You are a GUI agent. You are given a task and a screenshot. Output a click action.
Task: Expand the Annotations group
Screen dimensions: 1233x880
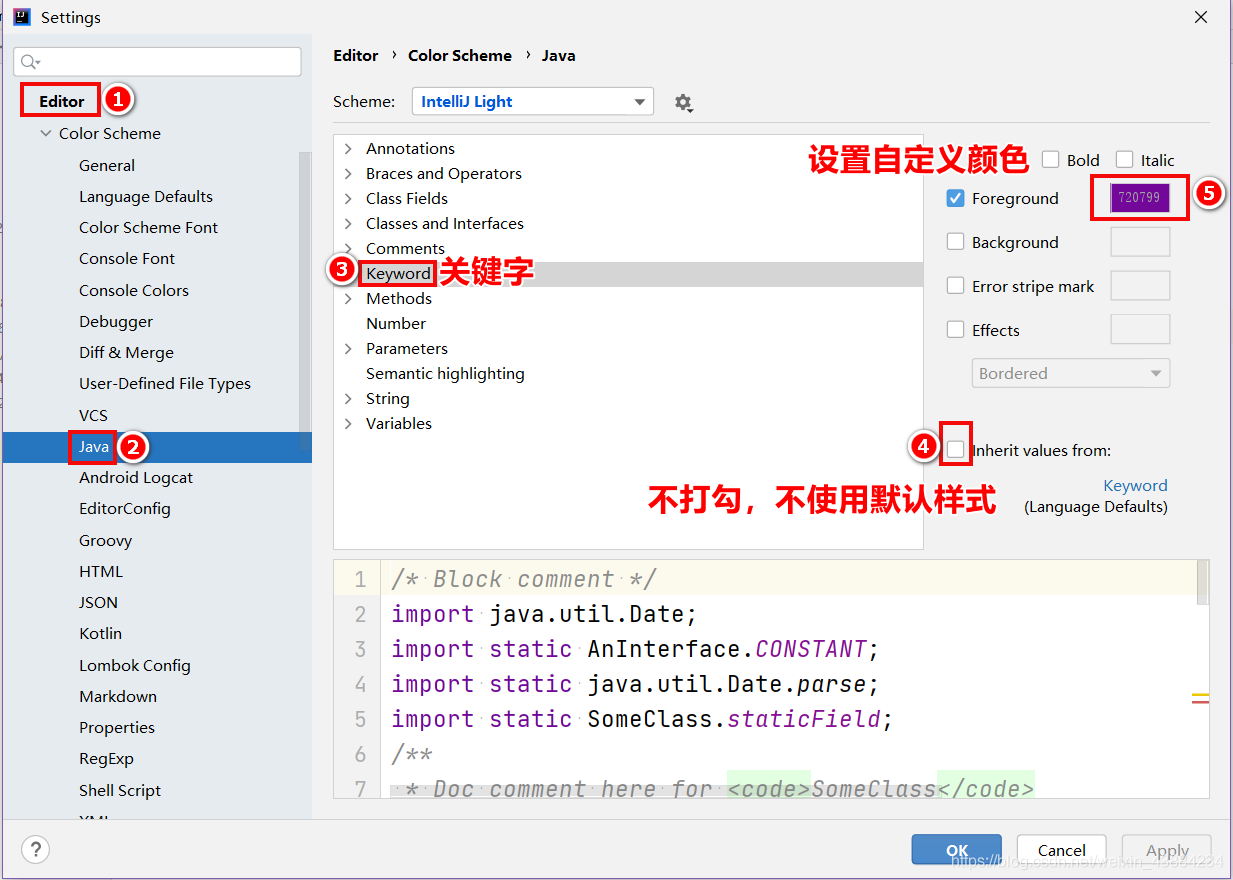click(348, 148)
